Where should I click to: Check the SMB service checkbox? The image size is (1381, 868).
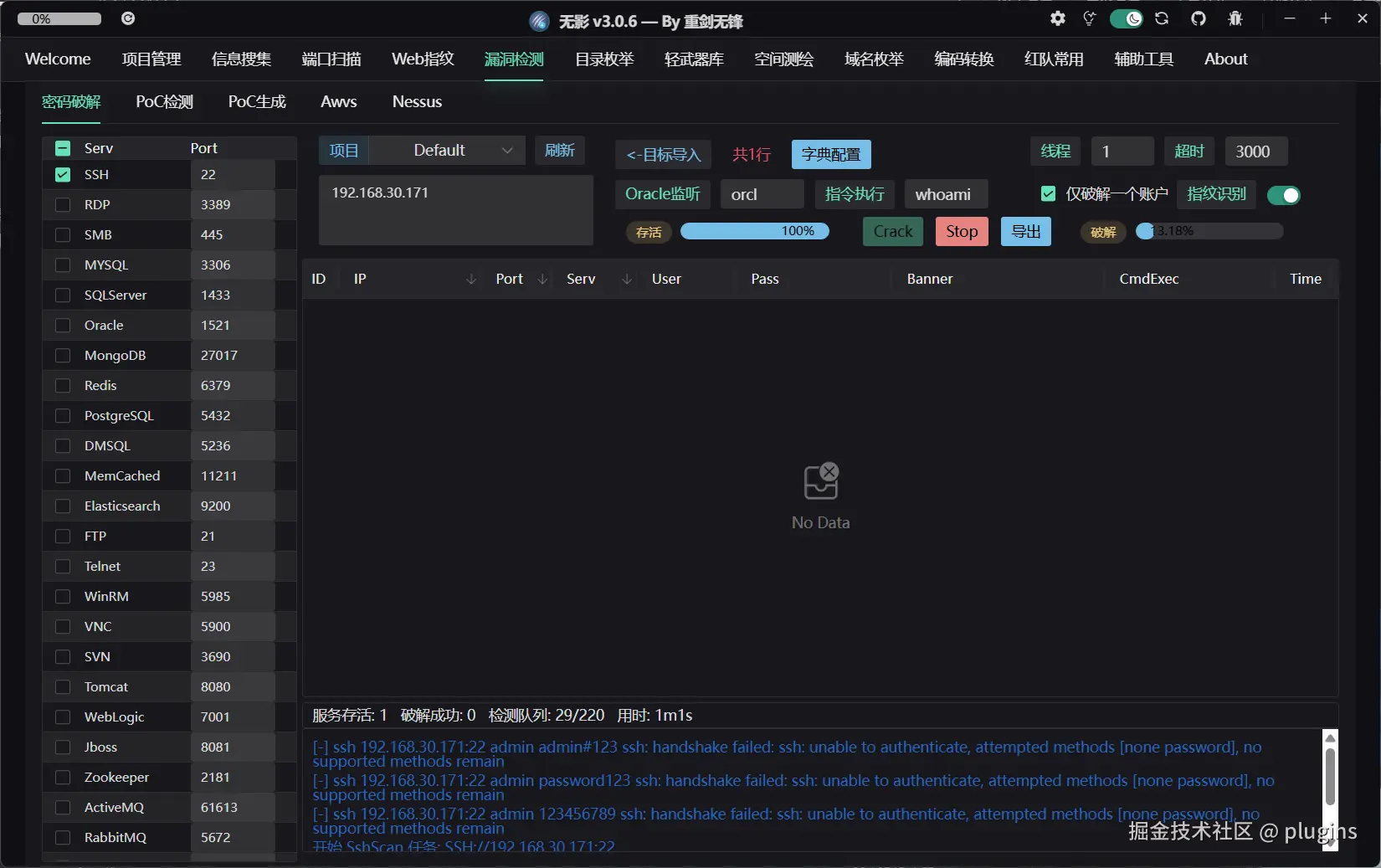coord(63,234)
